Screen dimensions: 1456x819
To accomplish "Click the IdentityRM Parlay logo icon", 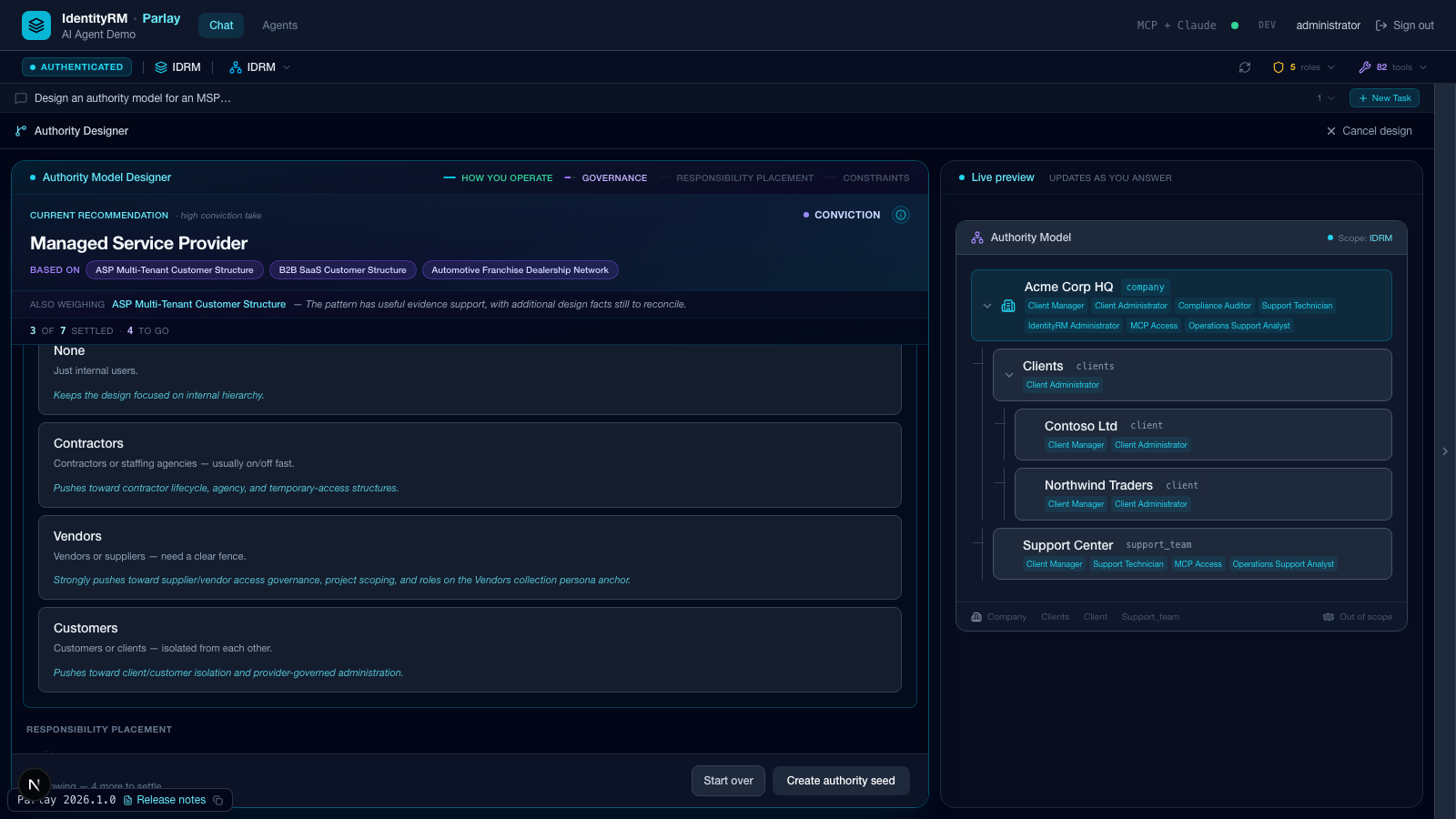I will pyautogui.click(x=36, y=25).
